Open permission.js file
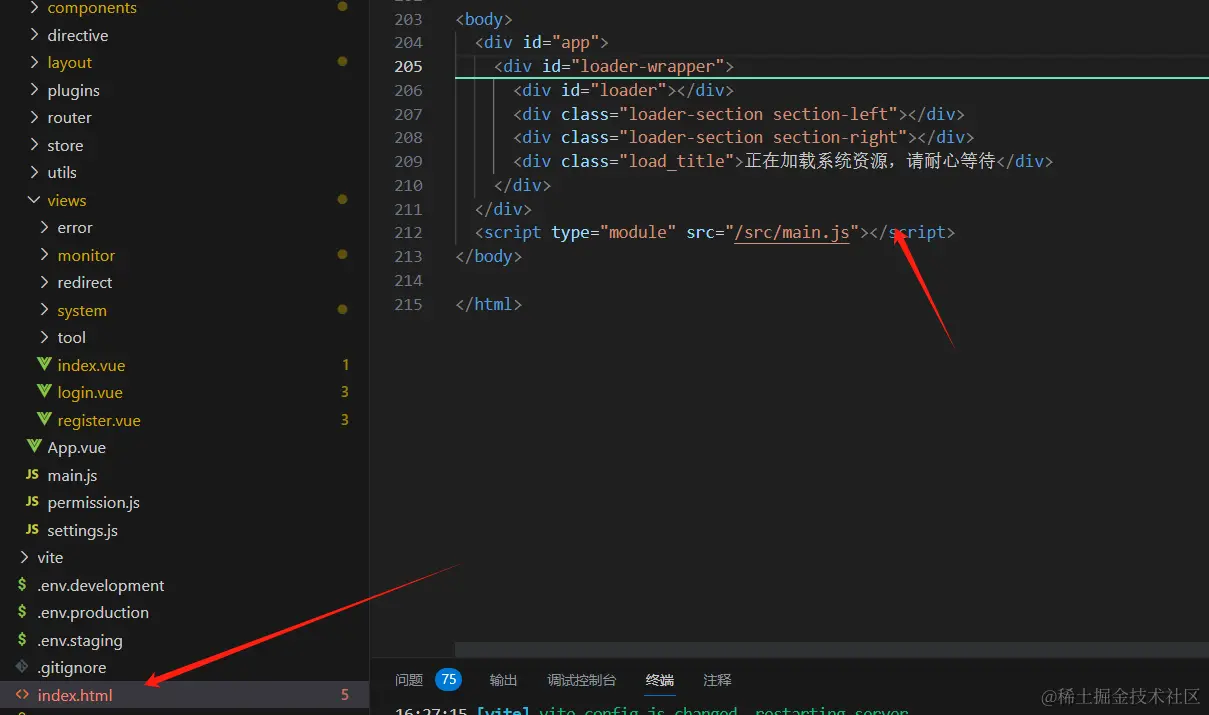1209x715 pixels. [93, 502]
